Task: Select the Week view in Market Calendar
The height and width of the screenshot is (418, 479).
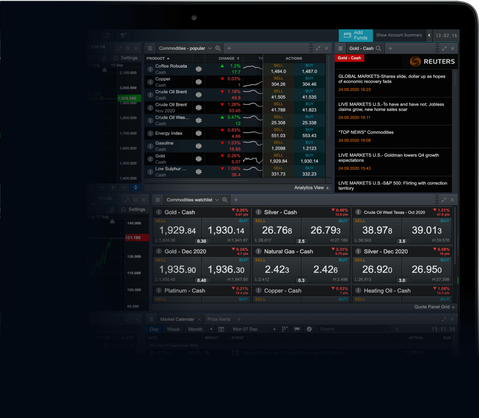Action: click(x=173, y=329)
